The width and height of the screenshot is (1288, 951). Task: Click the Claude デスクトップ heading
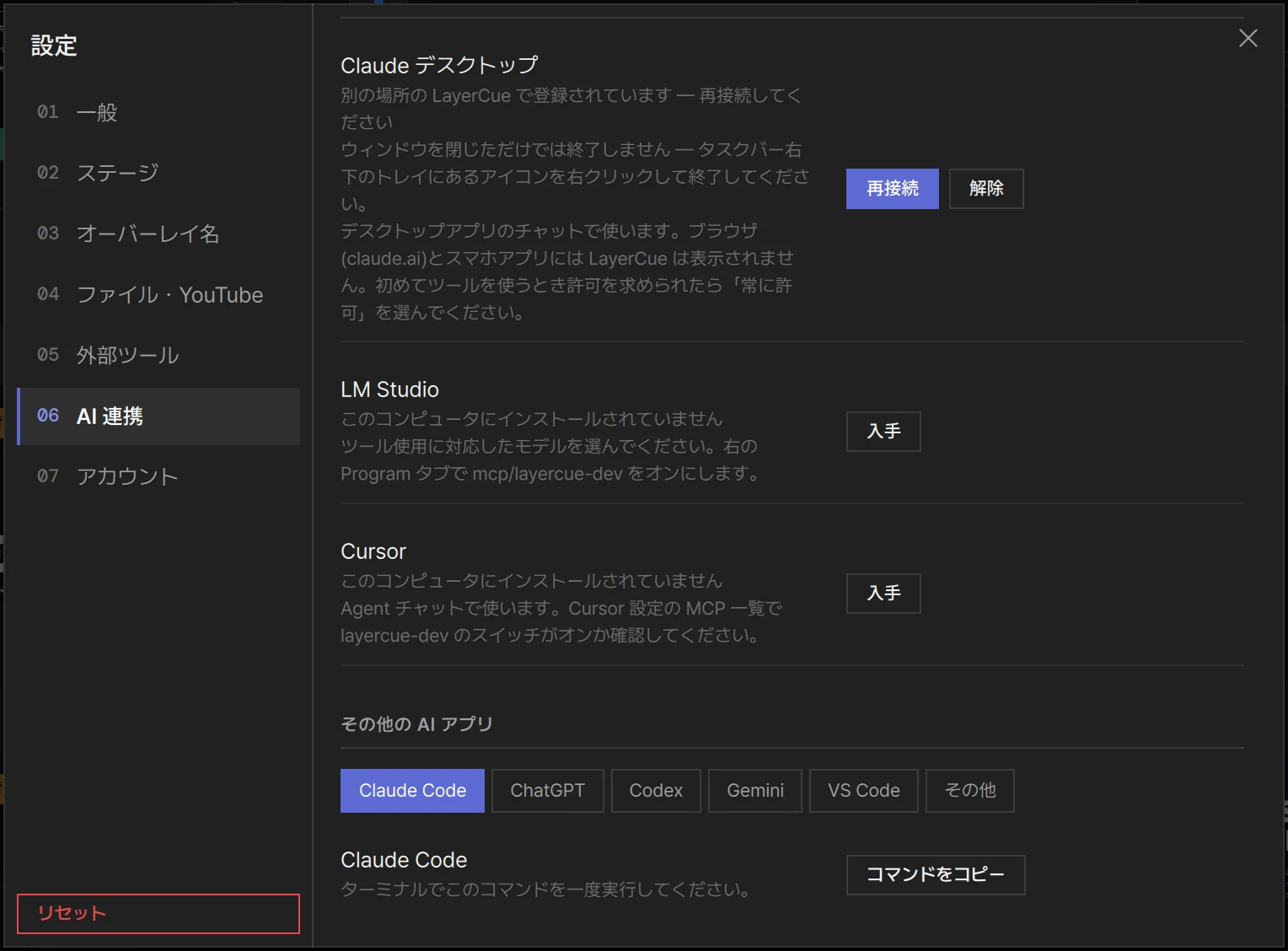[x=439, y=65]
